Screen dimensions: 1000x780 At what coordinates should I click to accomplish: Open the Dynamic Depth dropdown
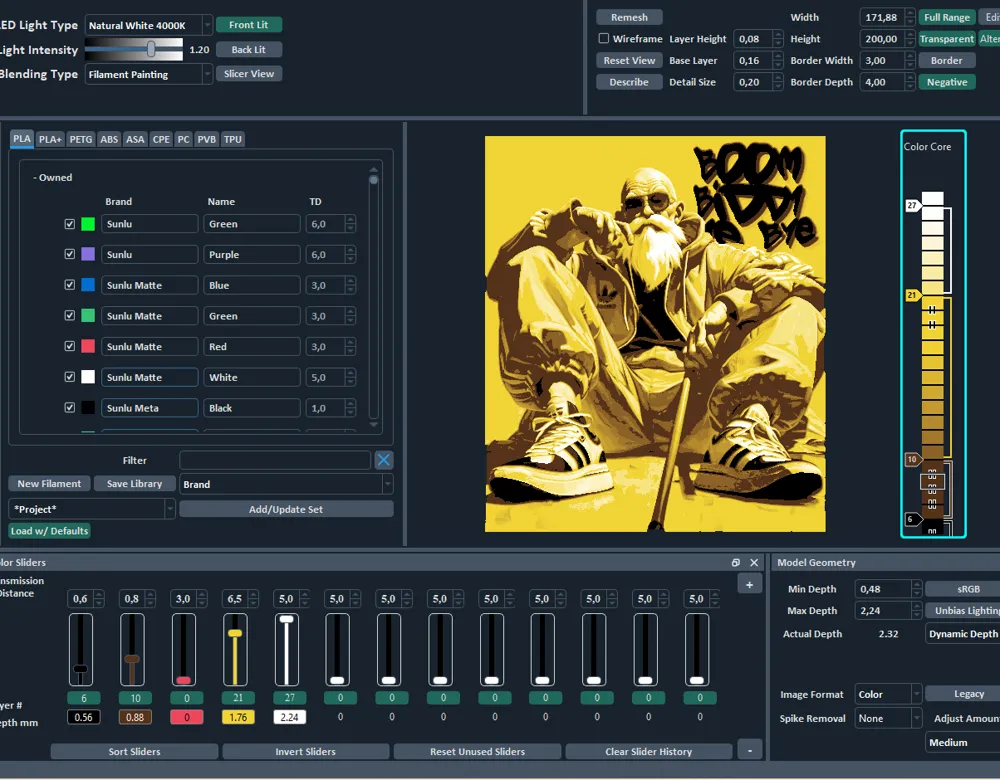(962, 633)
